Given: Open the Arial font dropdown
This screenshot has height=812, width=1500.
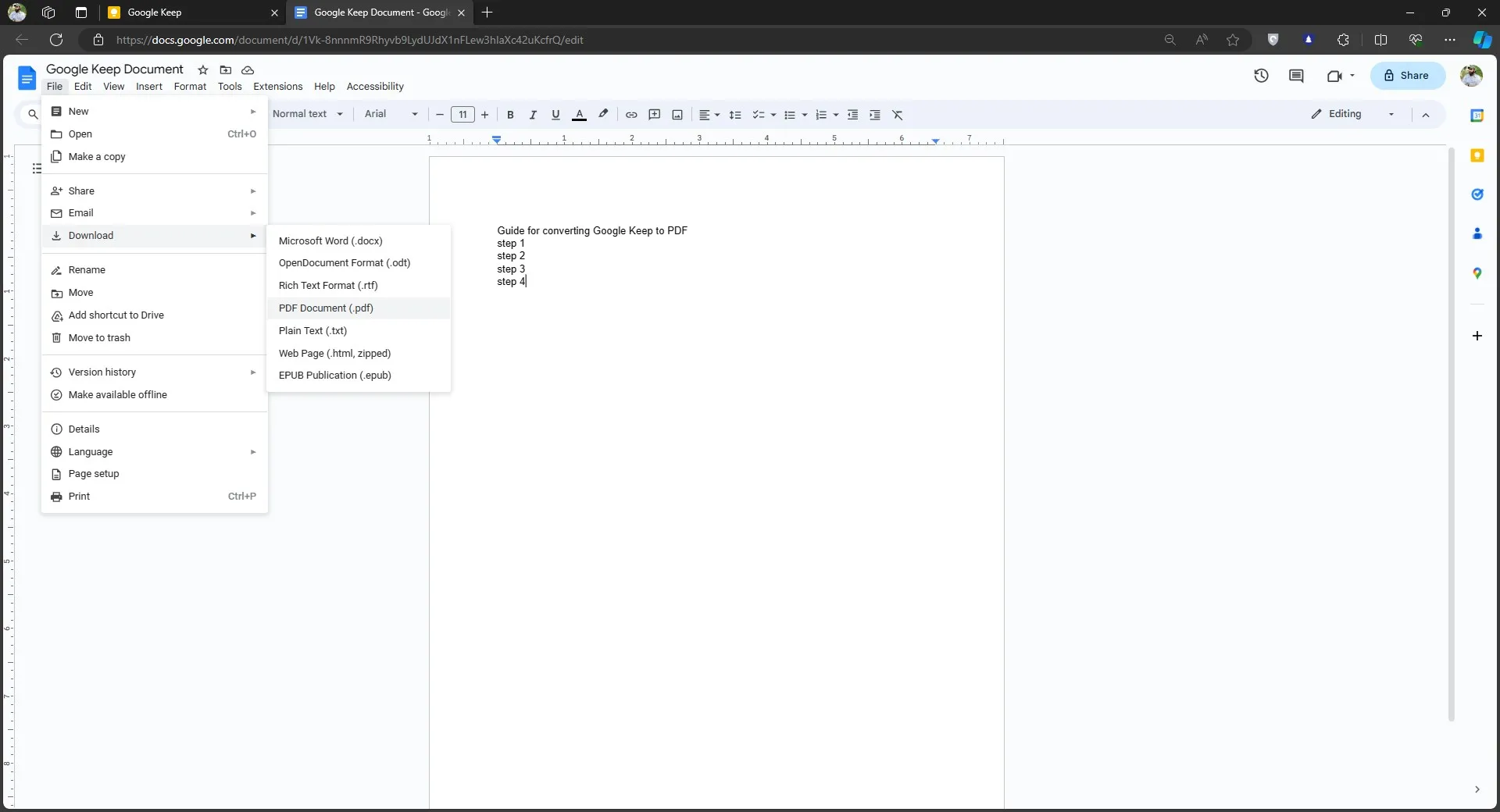Looking at the screenshot, I should coord(391,114).
